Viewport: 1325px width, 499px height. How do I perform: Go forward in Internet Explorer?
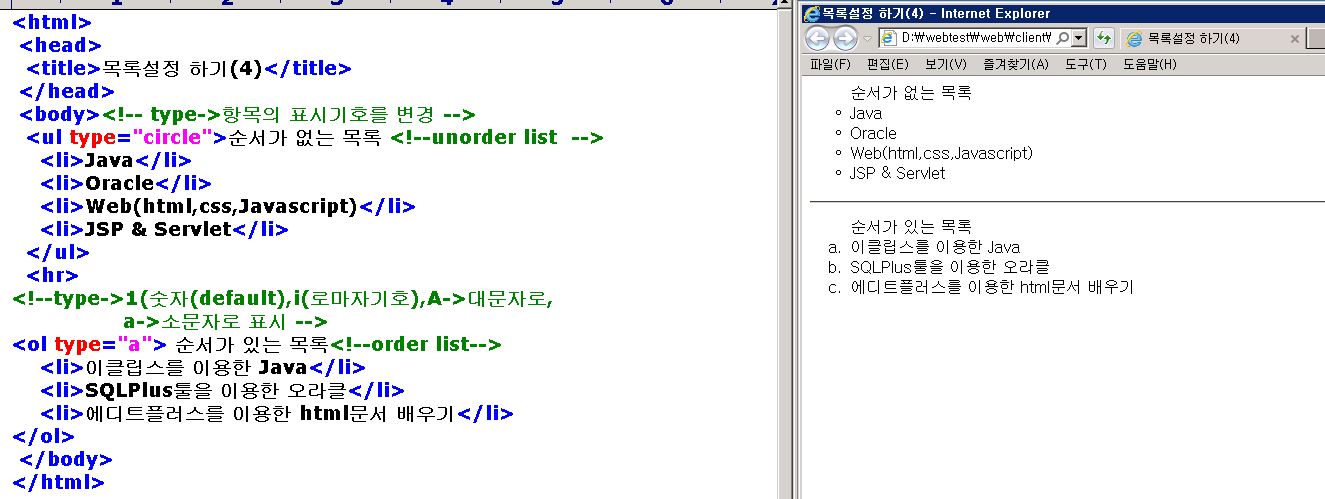845,38
